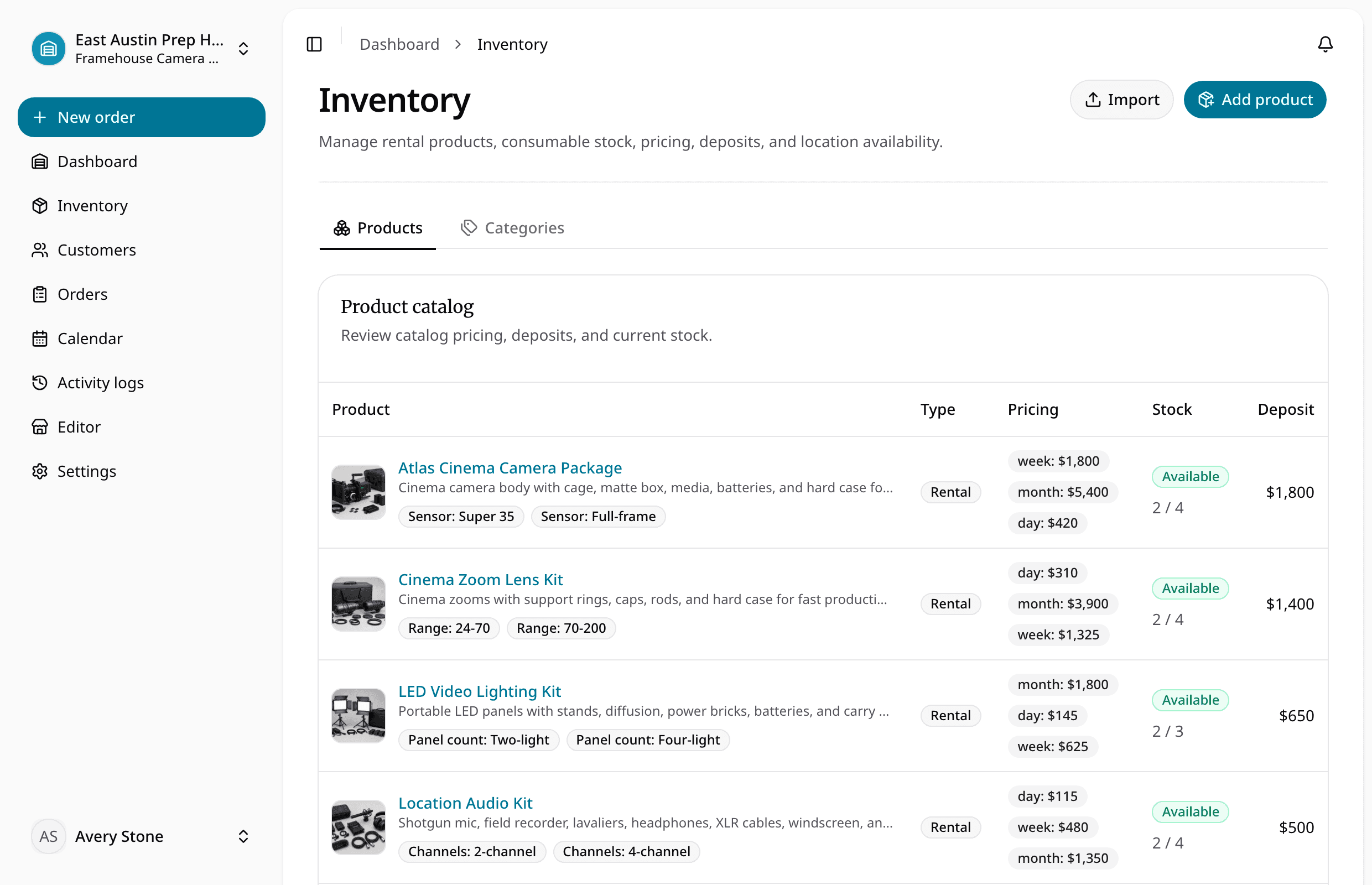Click the plus icon on New order
This screenshot has width=1372, height=885.
(40, 117)
